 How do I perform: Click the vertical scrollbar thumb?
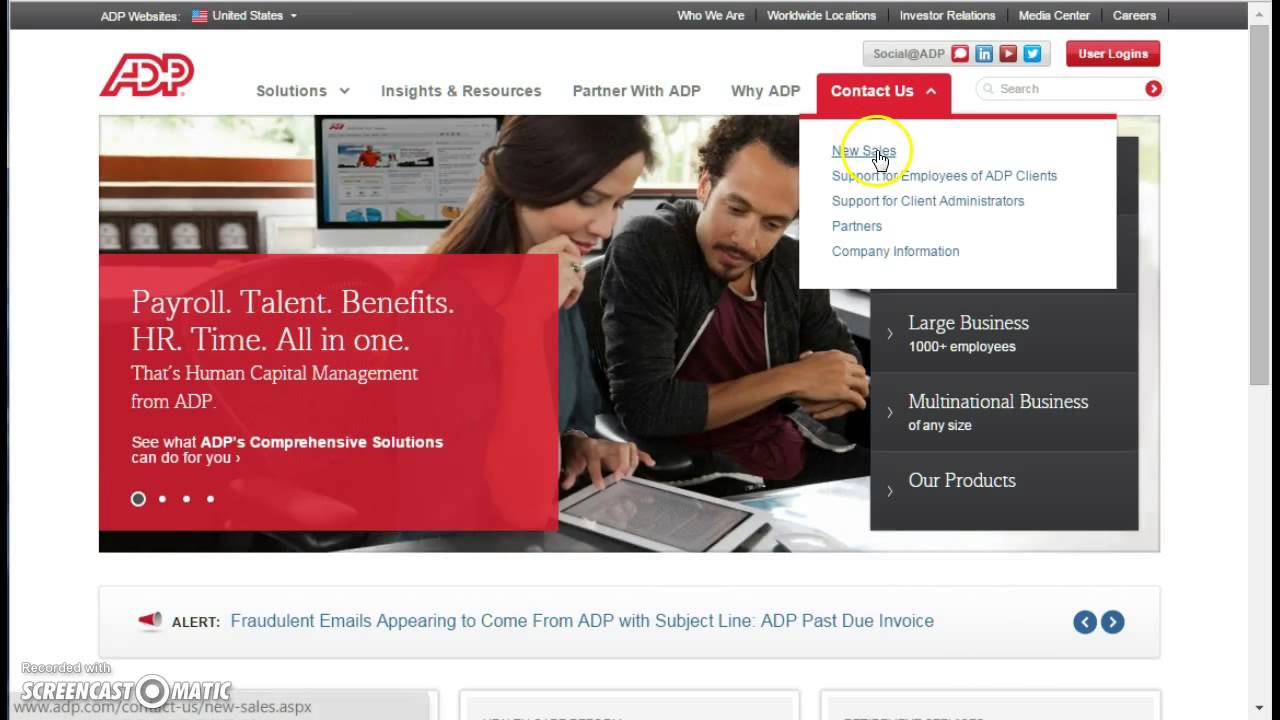click(1259, 205)
